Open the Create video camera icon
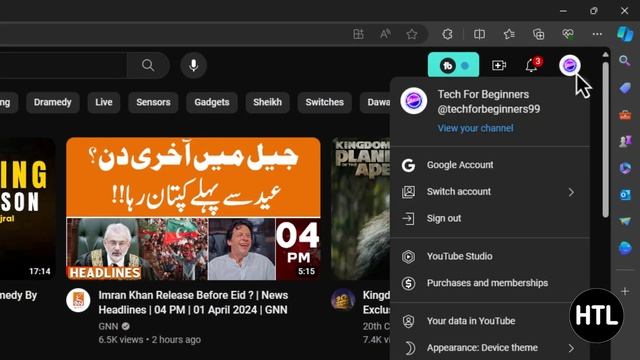Screen dimensions: 640x360 (499, 65)
